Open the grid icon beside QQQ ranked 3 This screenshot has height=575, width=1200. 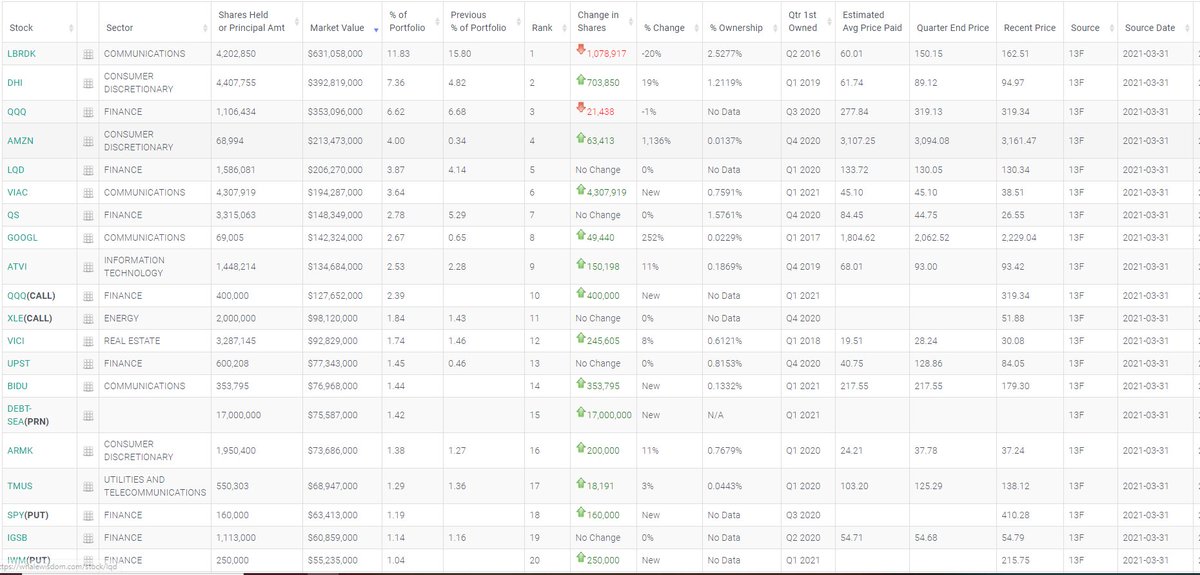click(87, 112)
